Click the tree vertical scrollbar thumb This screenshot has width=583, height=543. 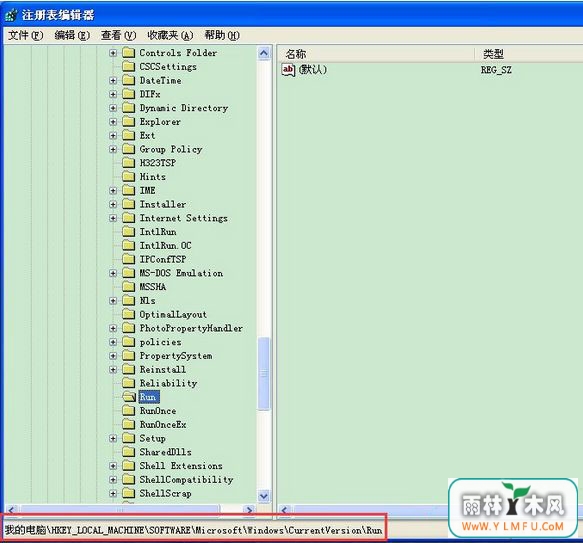point(264,373)
